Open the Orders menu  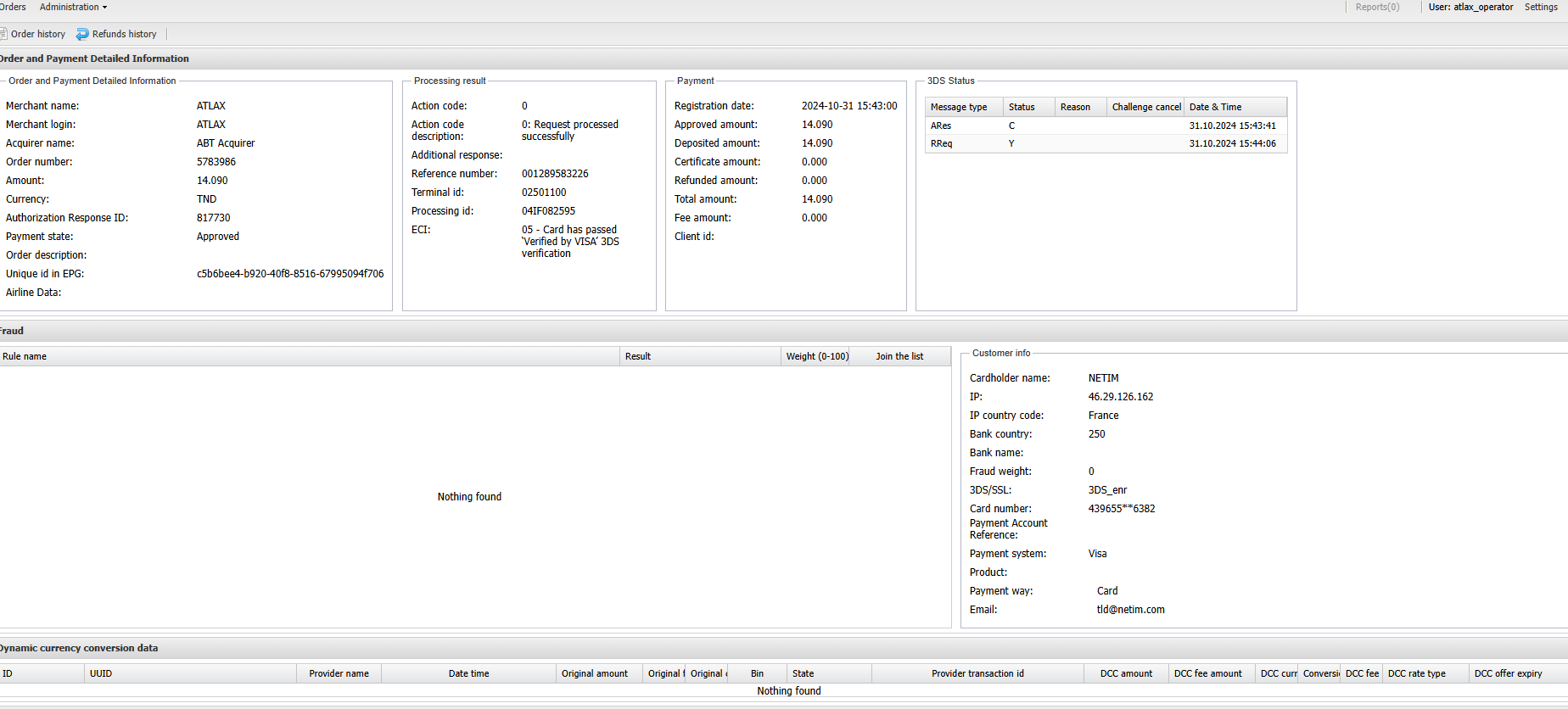click(x=13, y=7)
